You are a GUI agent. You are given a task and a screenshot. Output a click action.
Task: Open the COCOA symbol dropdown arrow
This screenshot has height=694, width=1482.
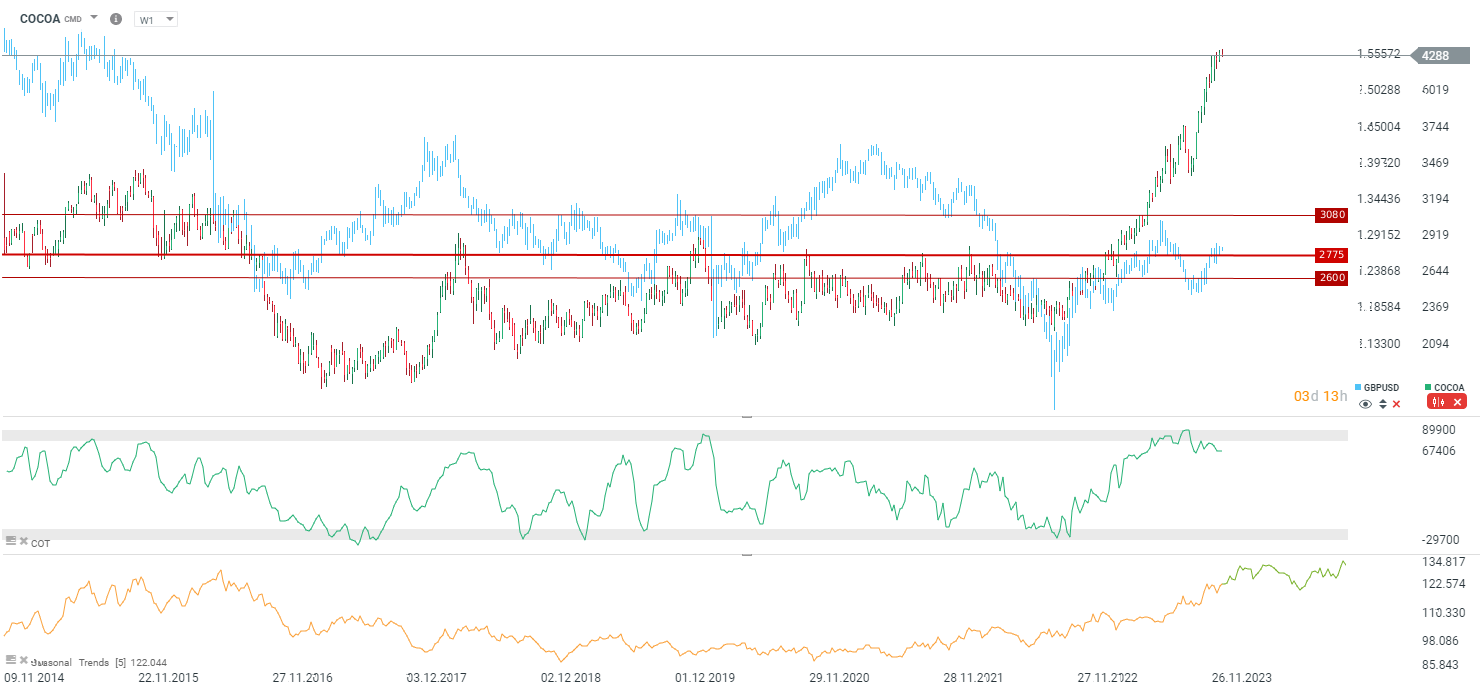tap(94, 18)
